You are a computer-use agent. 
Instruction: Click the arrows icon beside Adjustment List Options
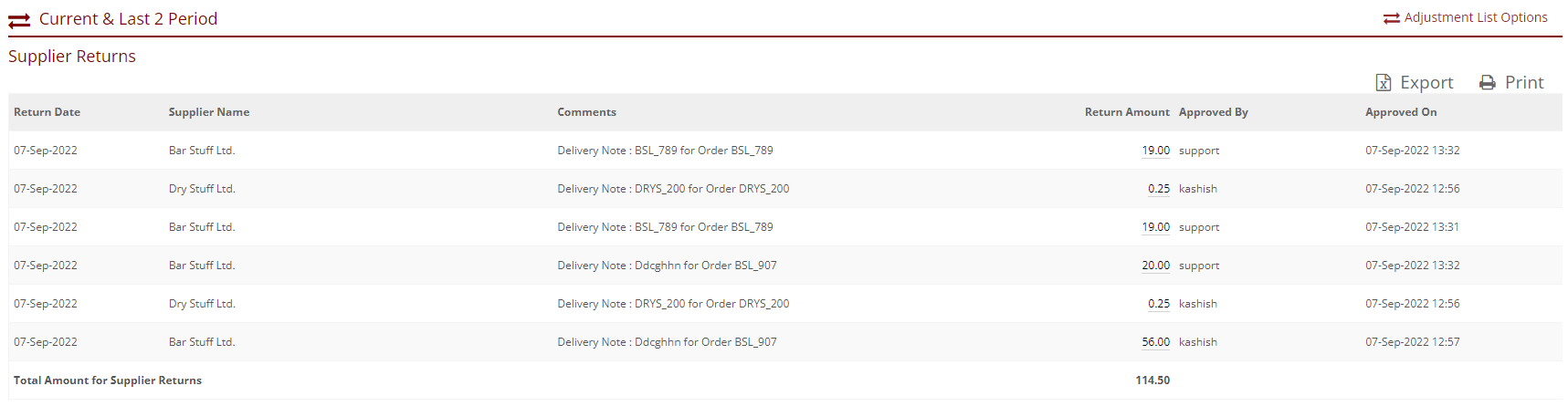(1391, 18)
